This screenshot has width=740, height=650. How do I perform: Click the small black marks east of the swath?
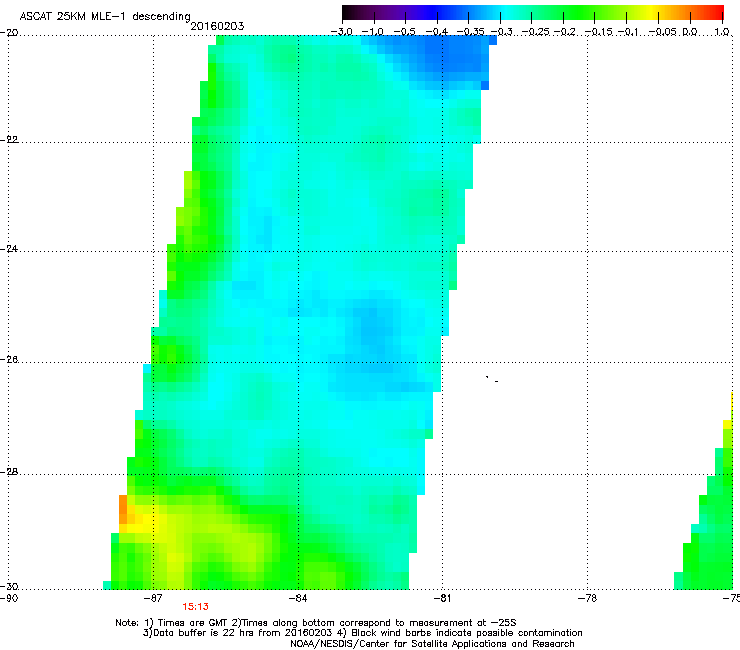coord(492,379)
